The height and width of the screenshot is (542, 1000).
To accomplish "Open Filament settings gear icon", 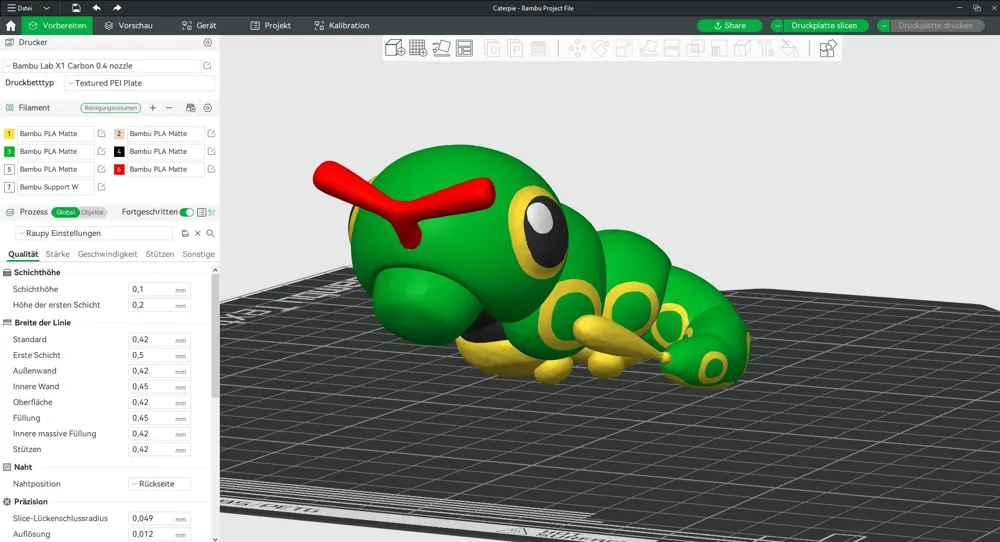I will click(x=207, y=108).
